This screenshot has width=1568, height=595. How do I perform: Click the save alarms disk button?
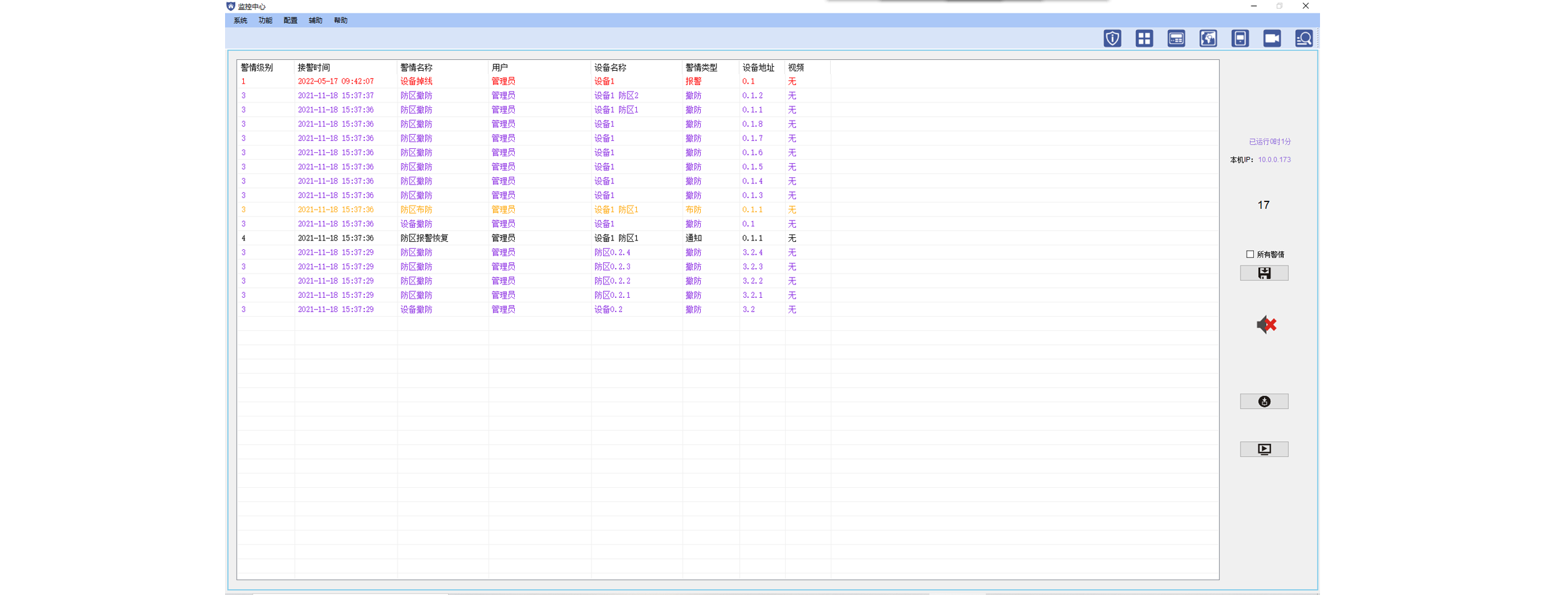[1264, 273]
